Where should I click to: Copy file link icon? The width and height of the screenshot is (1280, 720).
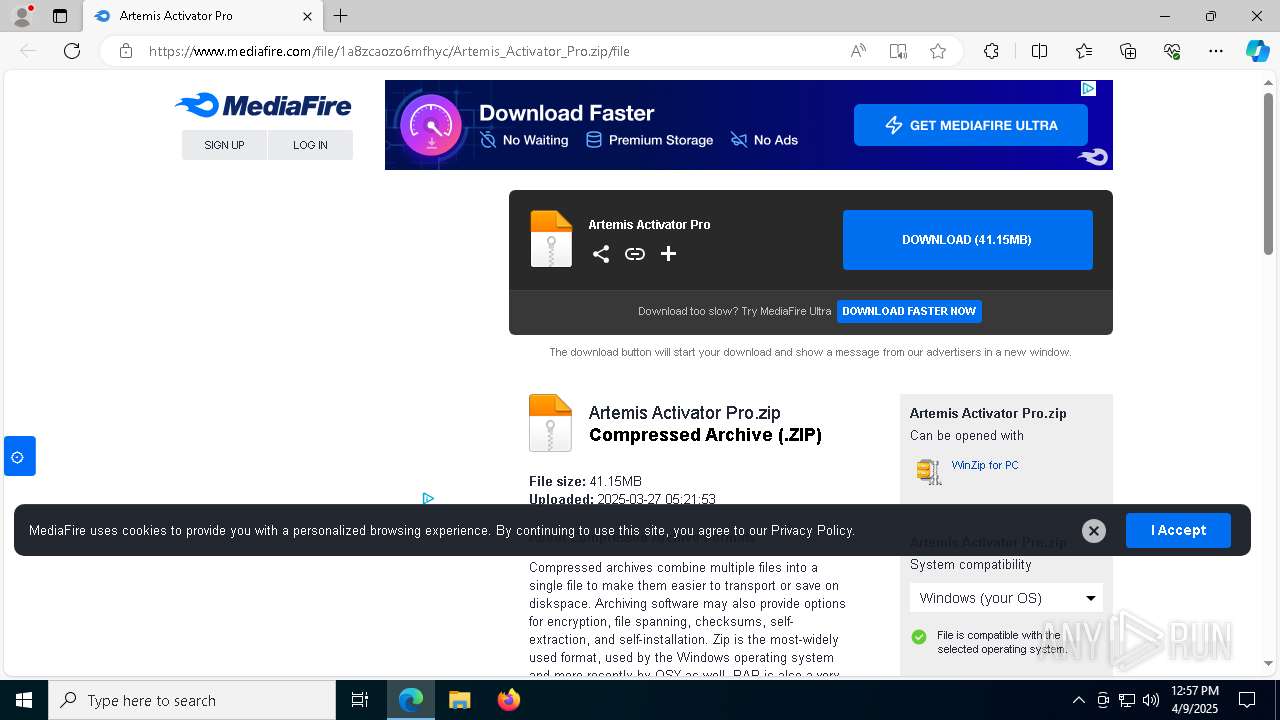(635, 254)
